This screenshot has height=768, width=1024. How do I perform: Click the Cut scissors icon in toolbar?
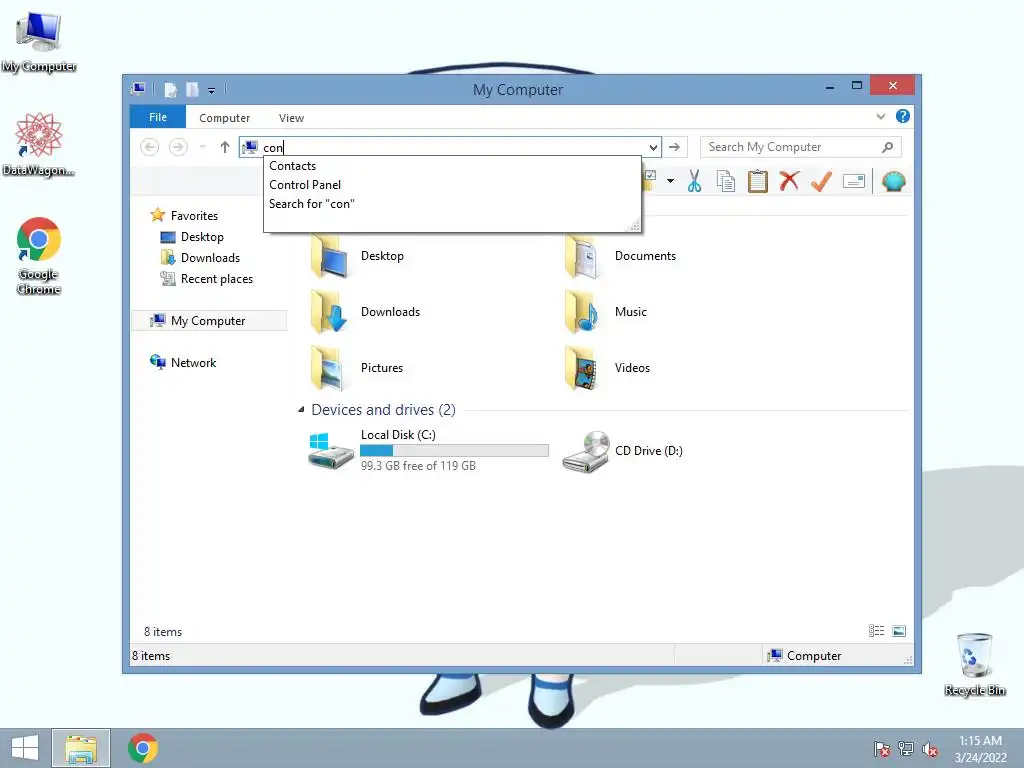[x=694, y=182]
